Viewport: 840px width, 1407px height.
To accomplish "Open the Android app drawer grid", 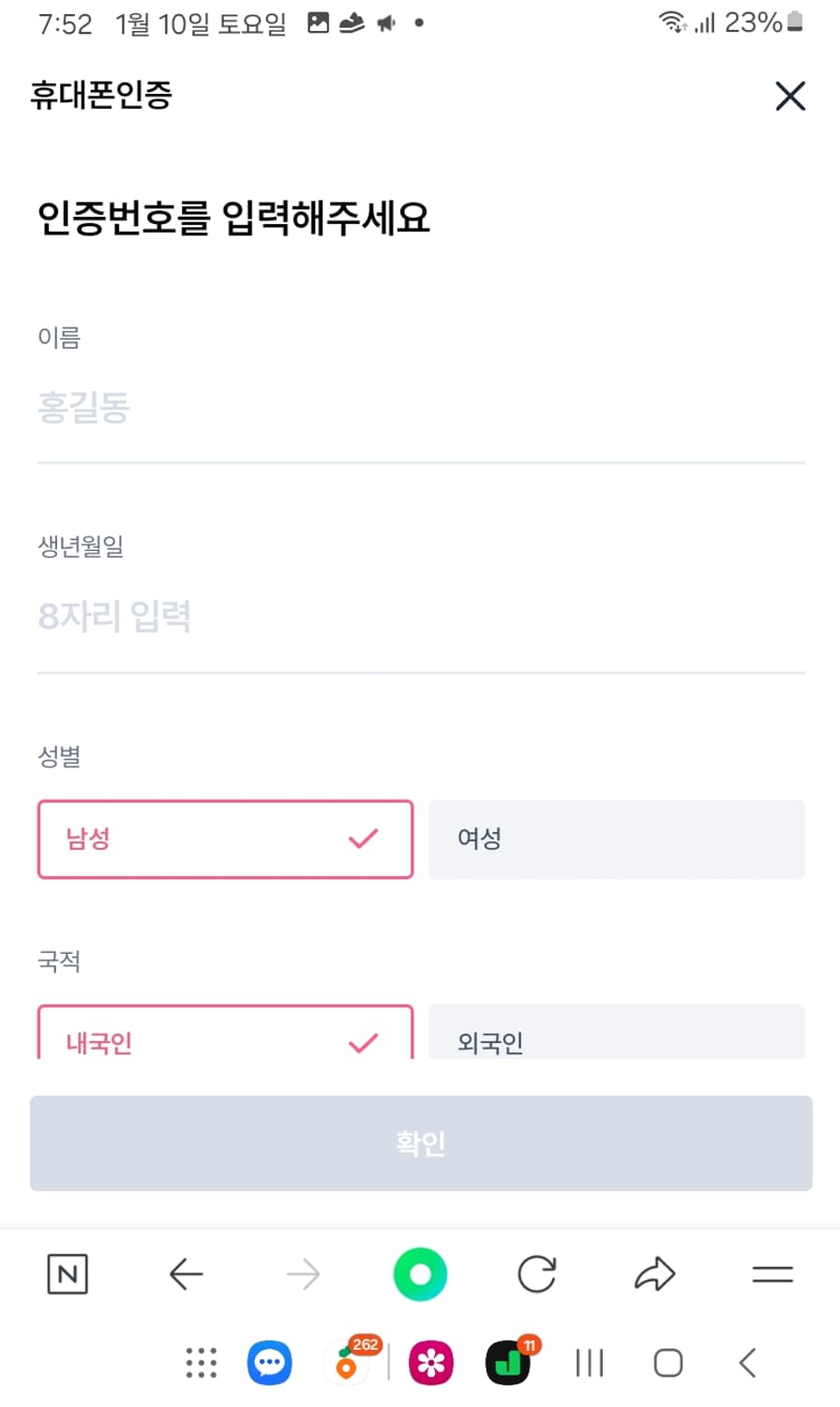I will point(201,1363).
